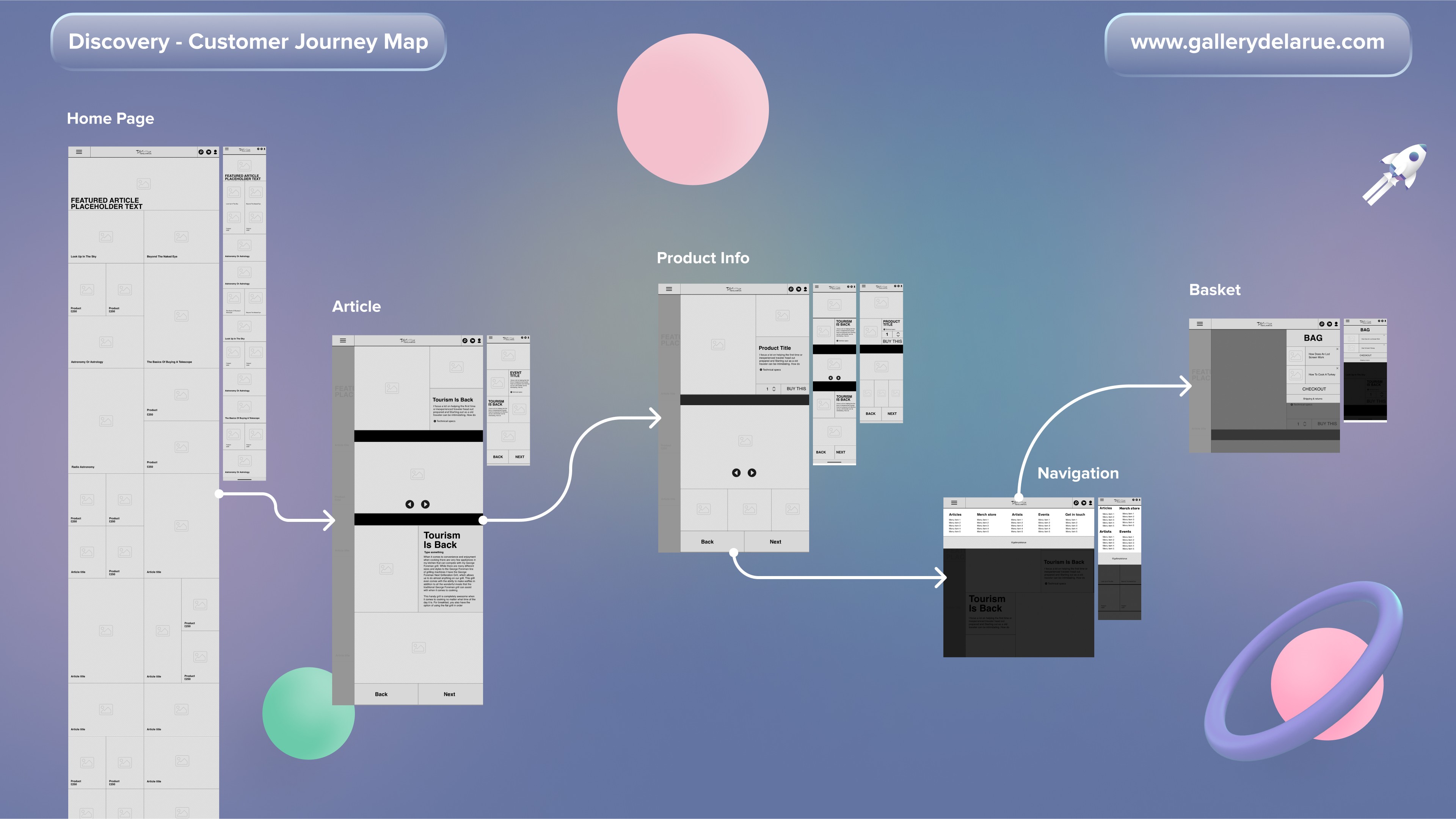
Task: Click search icon in Home Page desktop header
Action: pyautogui.click(x=201, y=152)
